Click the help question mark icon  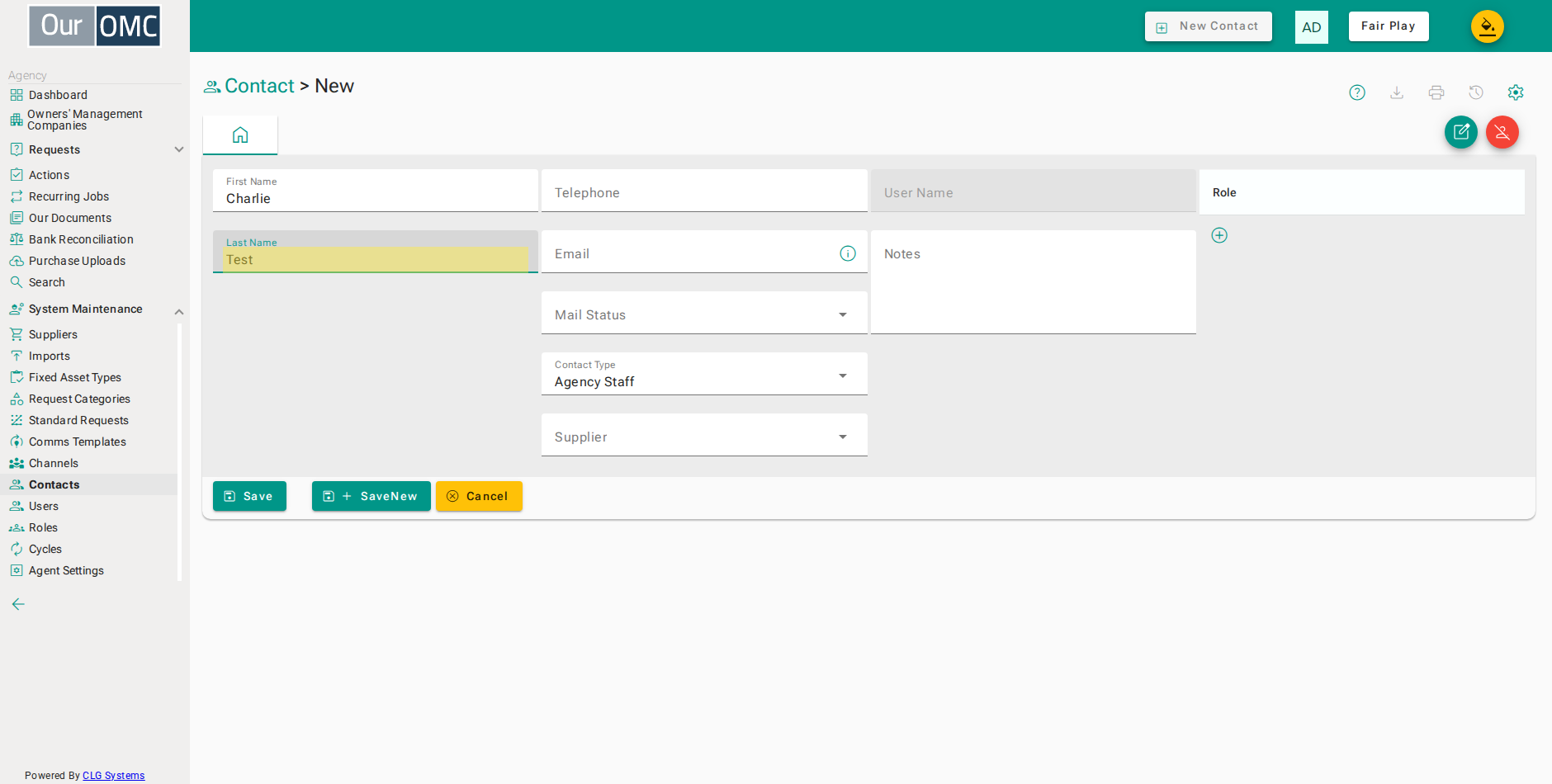[1357, 92]
